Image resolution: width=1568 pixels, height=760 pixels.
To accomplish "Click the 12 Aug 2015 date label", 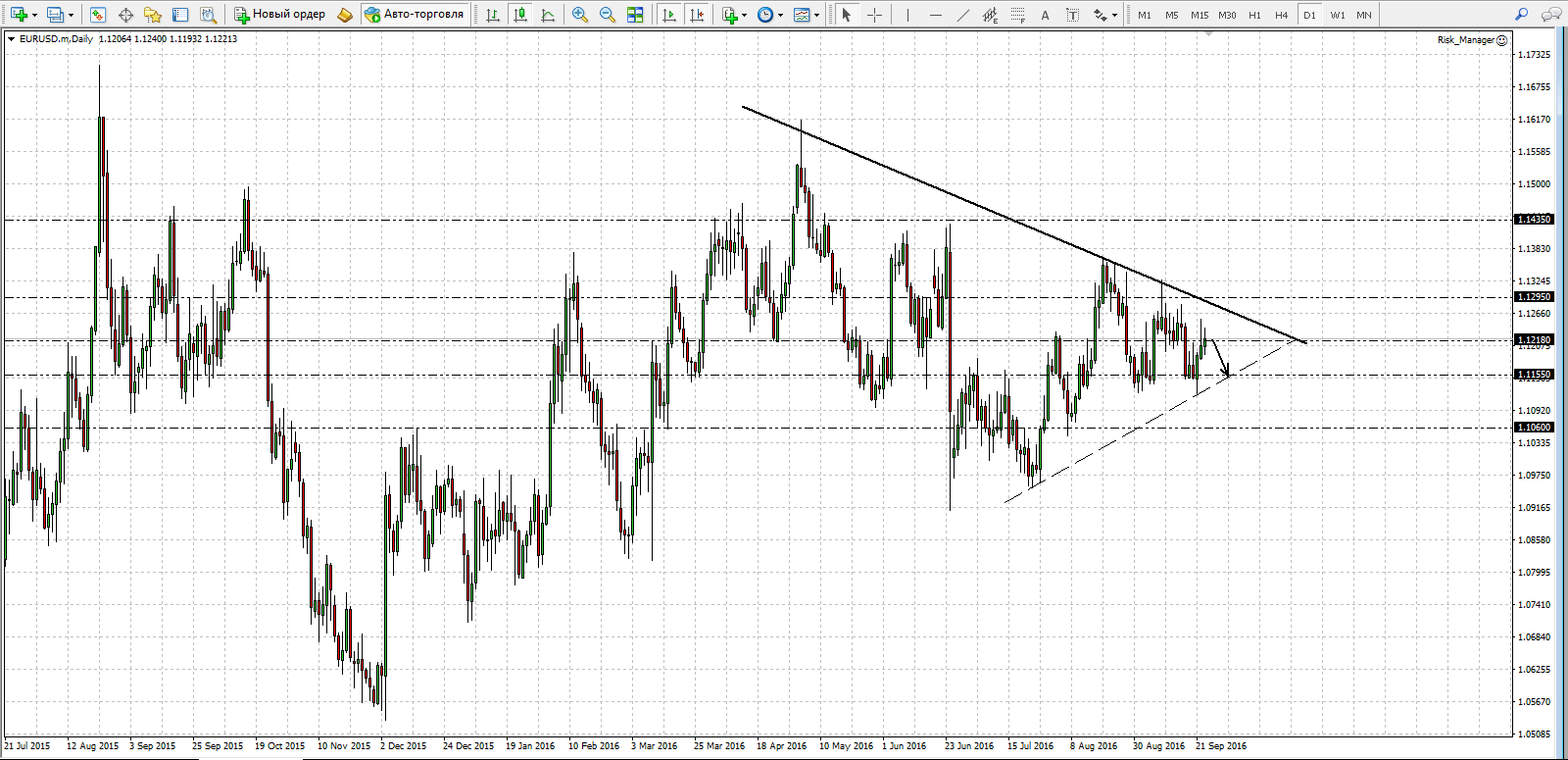I will click(x=92, y=746).
